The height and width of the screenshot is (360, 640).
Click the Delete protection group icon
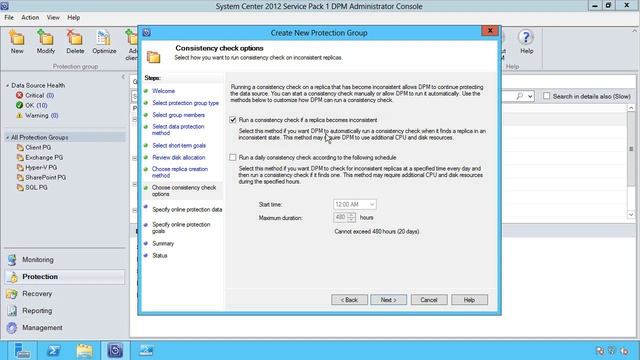tap(75, 42)
